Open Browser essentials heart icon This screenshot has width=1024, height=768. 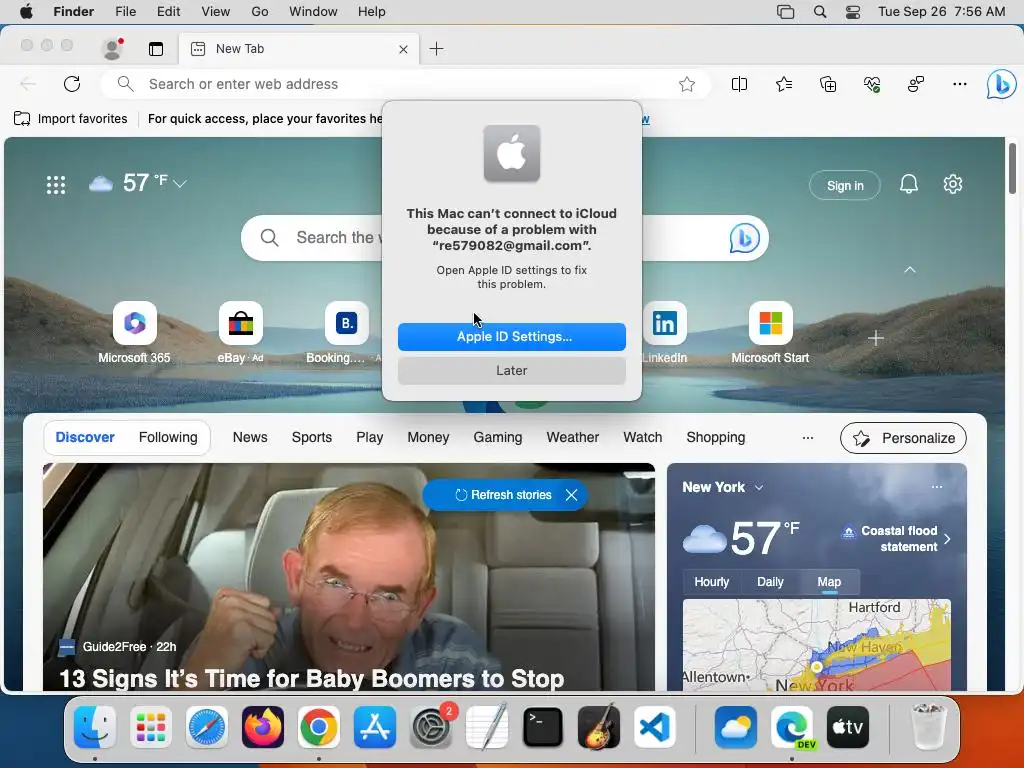point(872,84)
